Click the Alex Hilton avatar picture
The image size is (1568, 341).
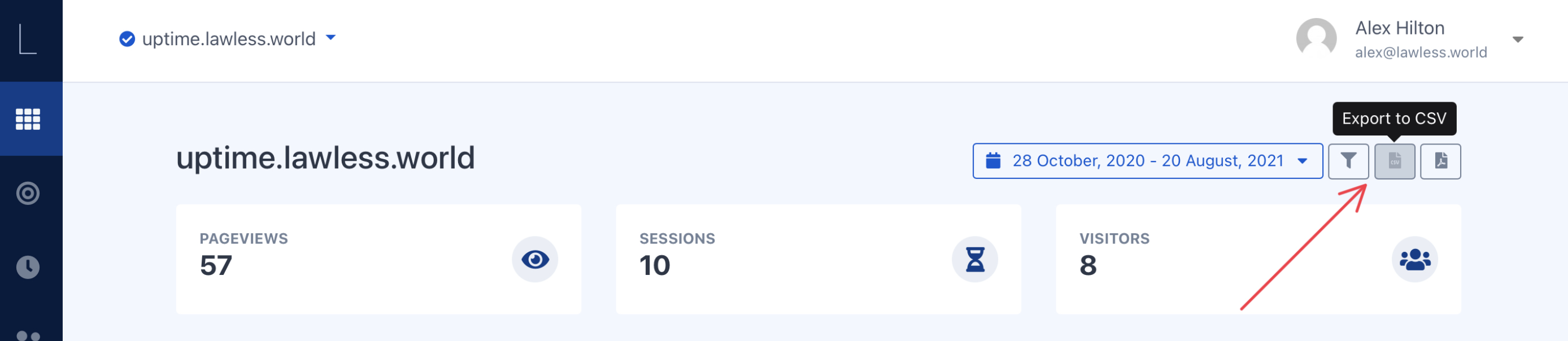click(x=1316, y=38)
